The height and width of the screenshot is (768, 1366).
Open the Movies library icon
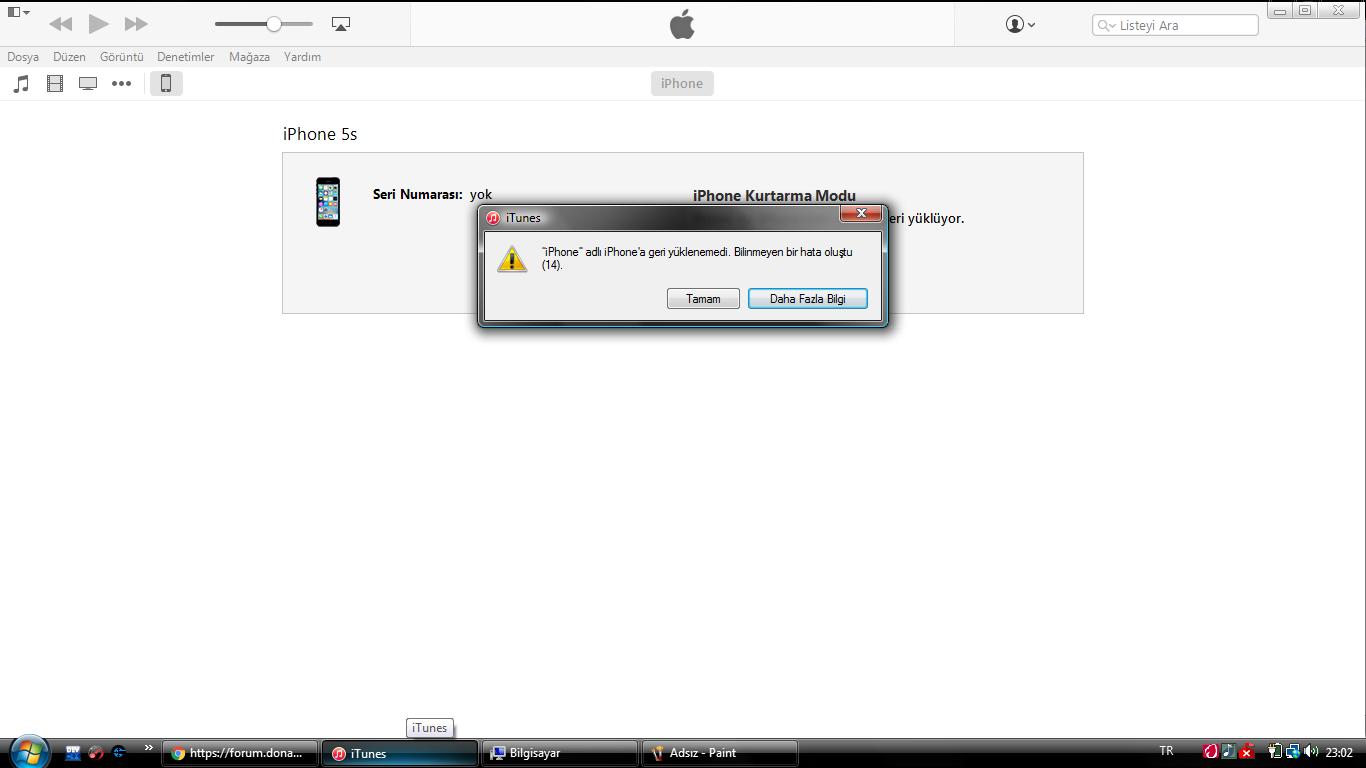pos(55,84)
